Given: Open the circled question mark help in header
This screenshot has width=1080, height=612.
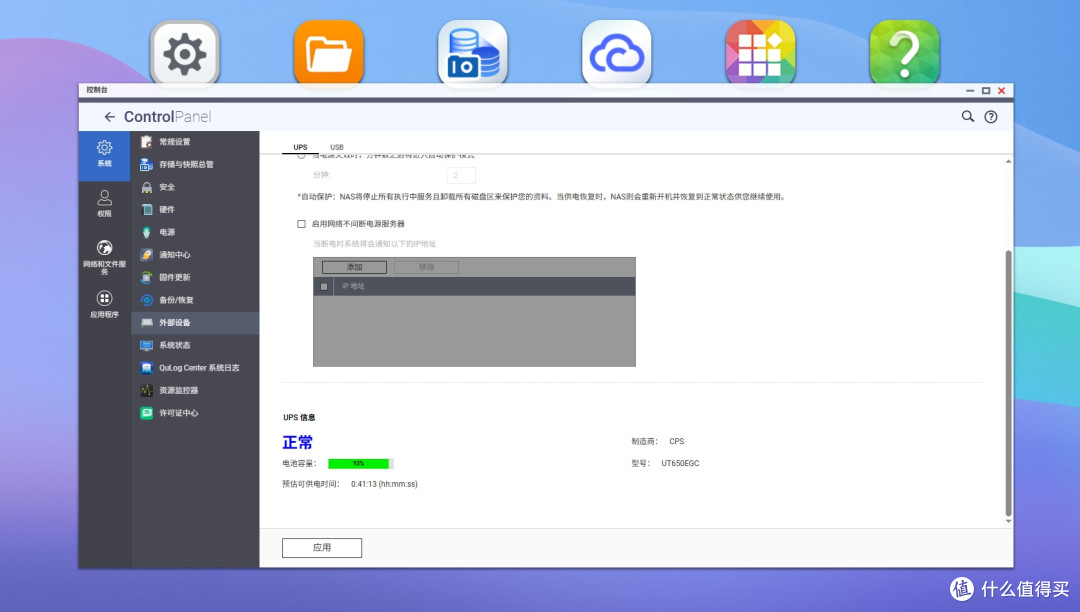Looking at the screenshot, I should [990, 117].
